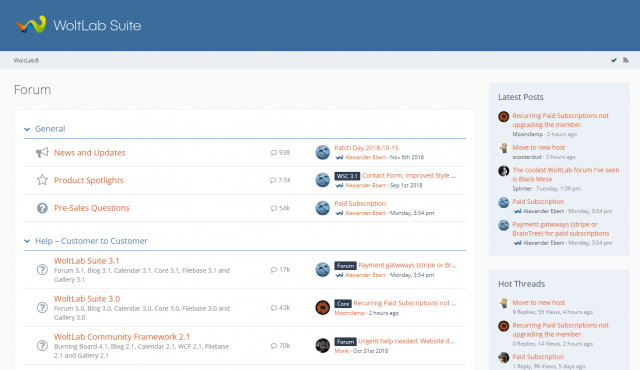640x370 pixels.
Task: Open the WoltLab Suite 3.0 forum
Action: (87, 299)
